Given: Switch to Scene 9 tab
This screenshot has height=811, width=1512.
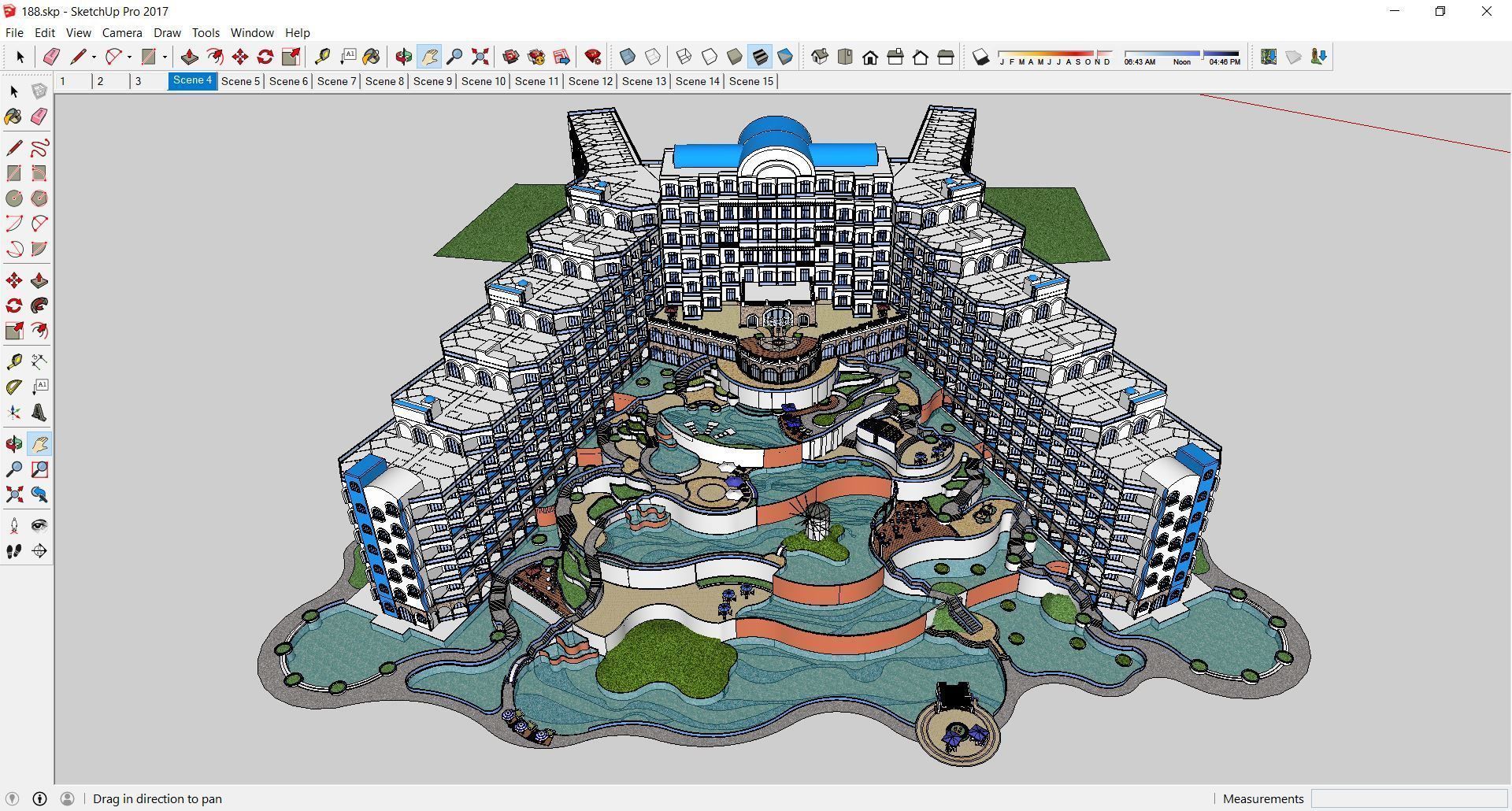Looking at the screenshot, I should (432, 81).
